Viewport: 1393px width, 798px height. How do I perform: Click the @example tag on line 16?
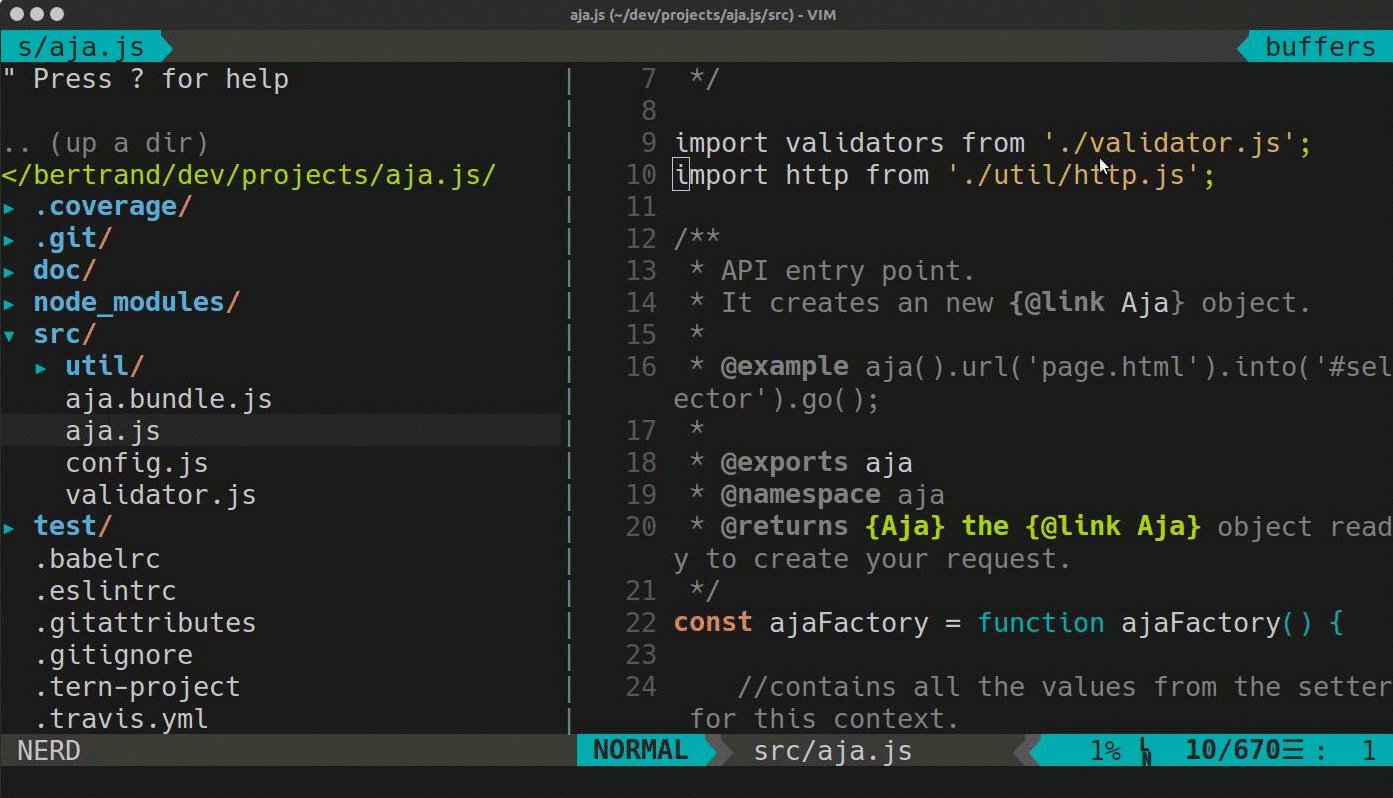pyautogui.click(x=785, y=367)
